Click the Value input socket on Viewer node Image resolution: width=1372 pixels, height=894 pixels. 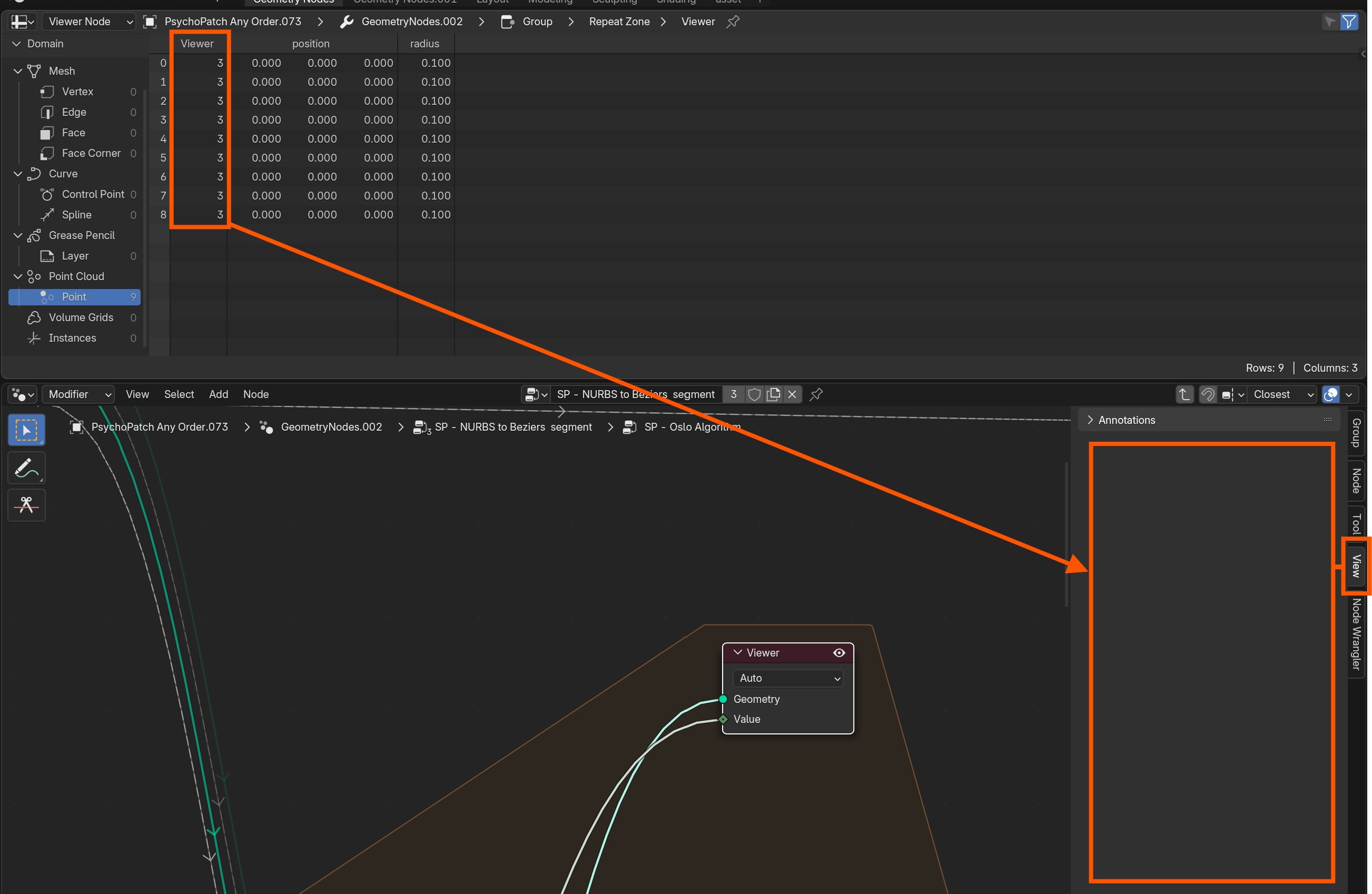click(723, 719)
